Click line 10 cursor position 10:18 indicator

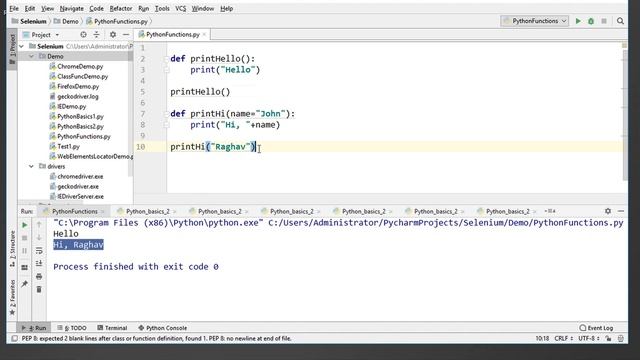pyautogui.click(x=542, y=338)
